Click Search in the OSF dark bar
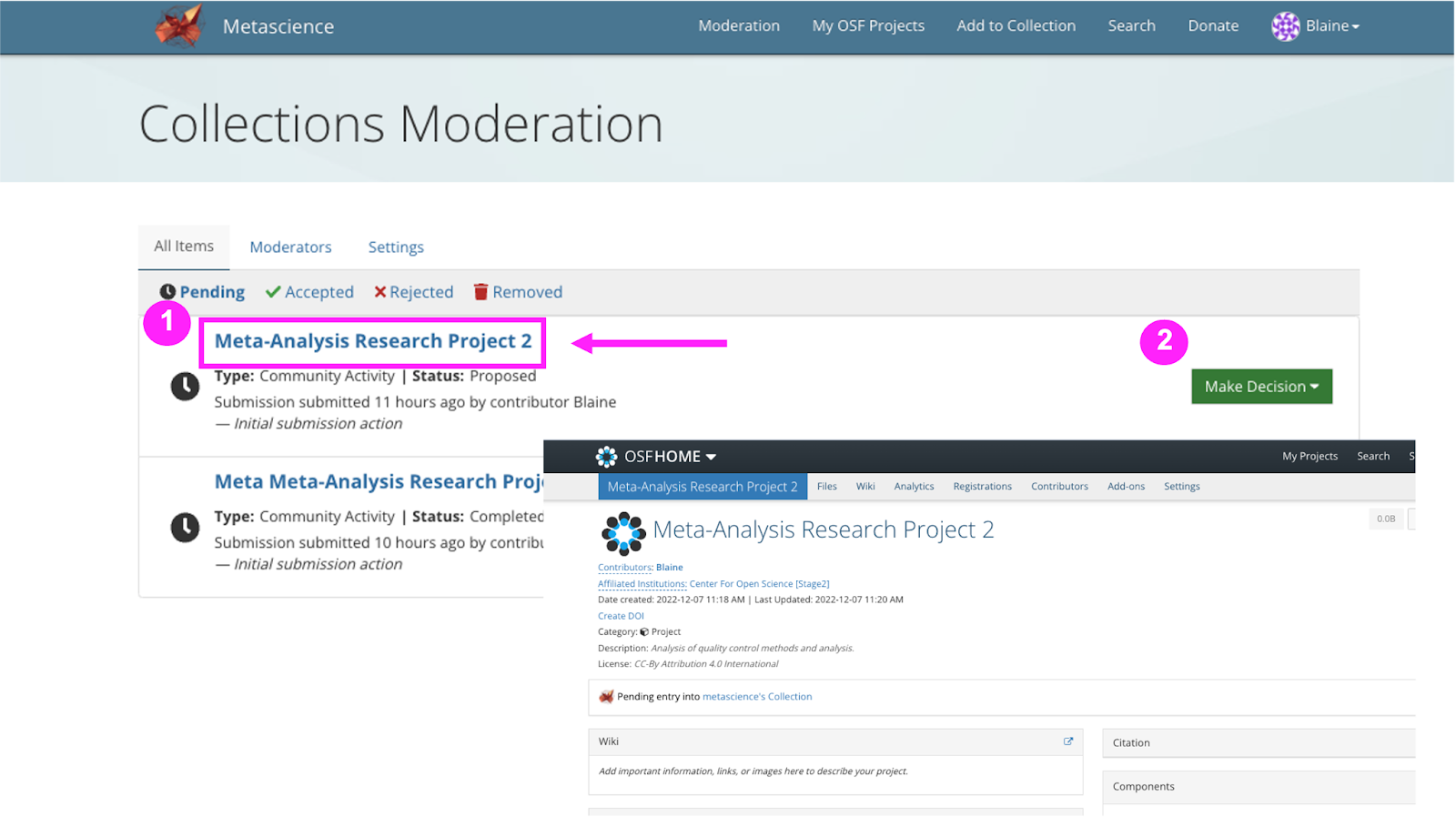 [1373, 457]
